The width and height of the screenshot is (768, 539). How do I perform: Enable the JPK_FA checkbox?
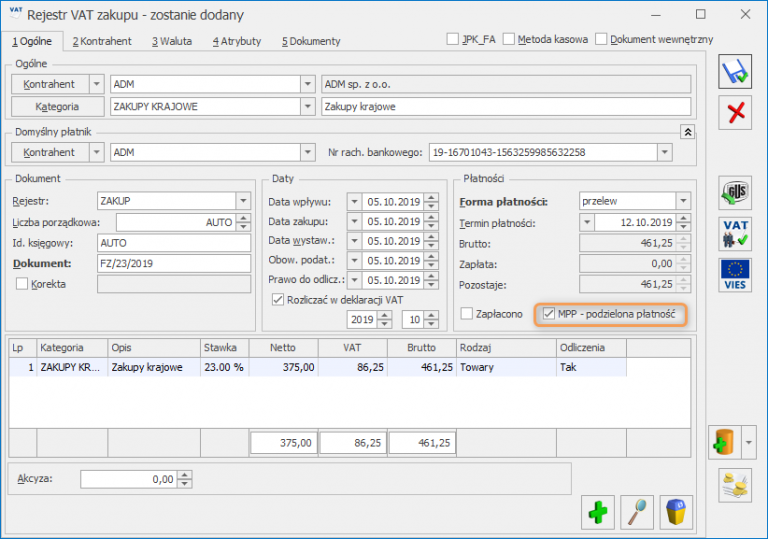click(454, 40)
